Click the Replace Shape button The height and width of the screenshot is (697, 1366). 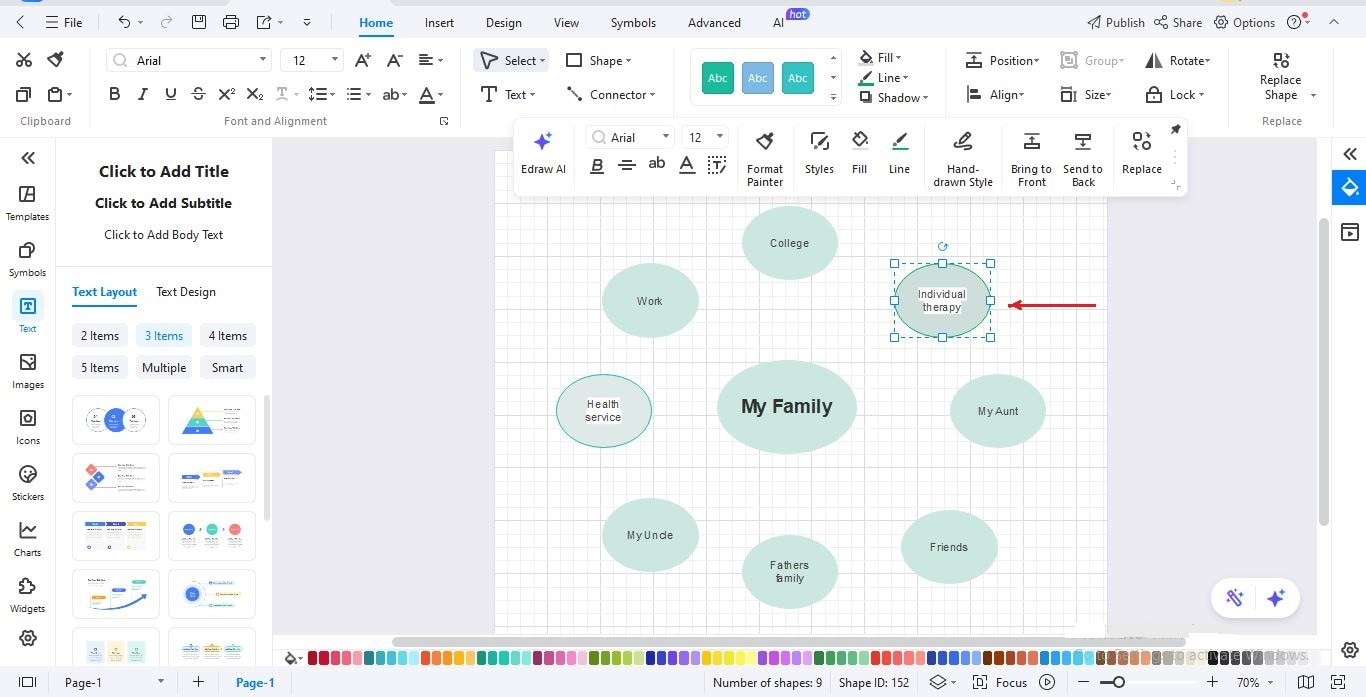[1281, 77]
